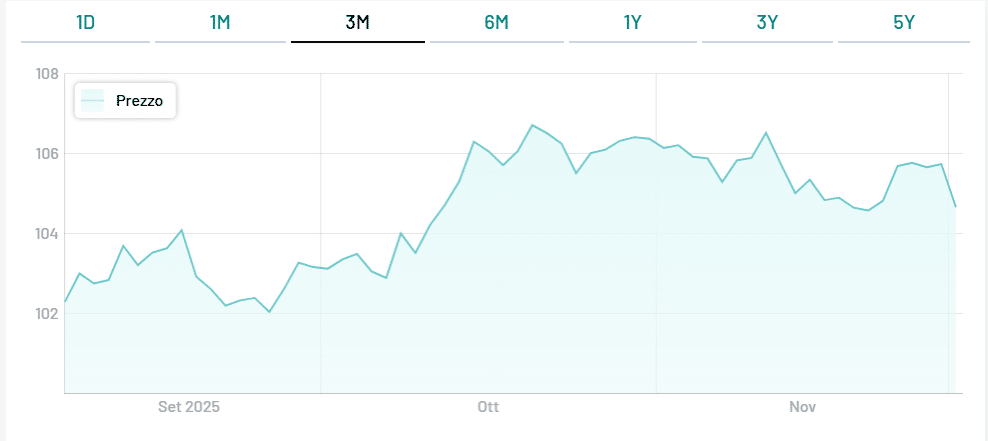Select the 1M time range tab
This screenshot has height=441, width=988.
220,23
